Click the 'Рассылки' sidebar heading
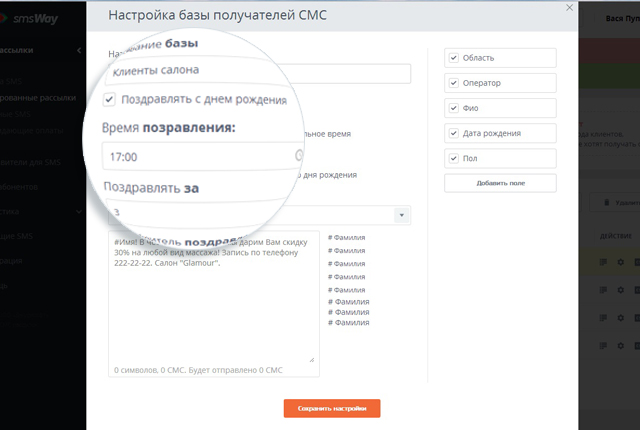This screenshot has height=430, width=640. [x=16, y=50]
